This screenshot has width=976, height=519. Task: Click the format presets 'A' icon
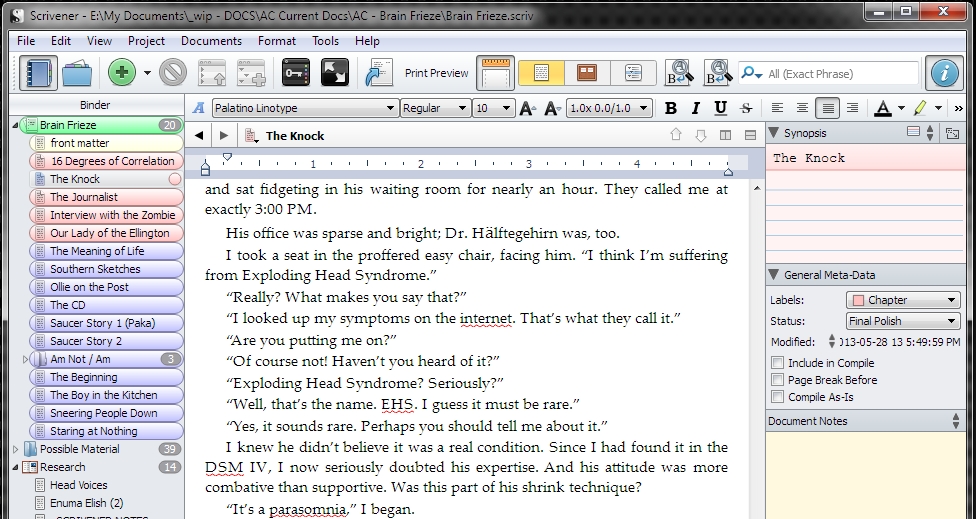[199, 108]
